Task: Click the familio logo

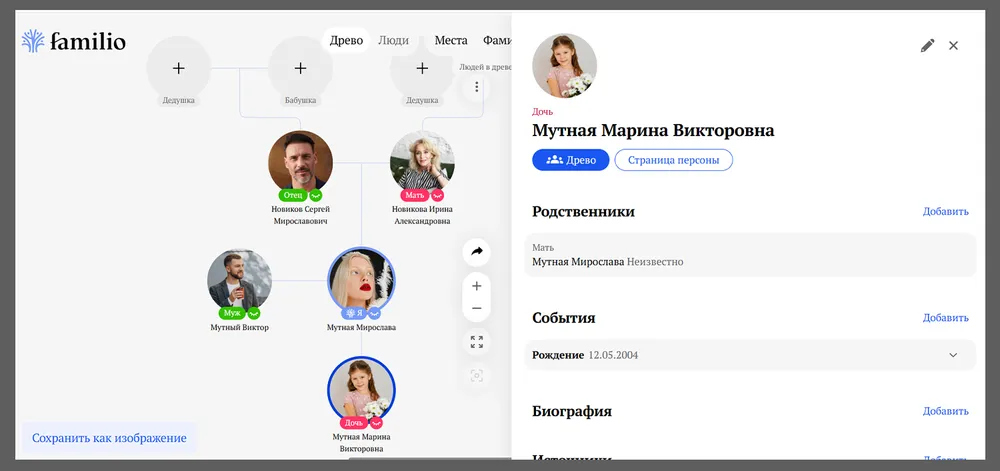Action: [74, 41]
